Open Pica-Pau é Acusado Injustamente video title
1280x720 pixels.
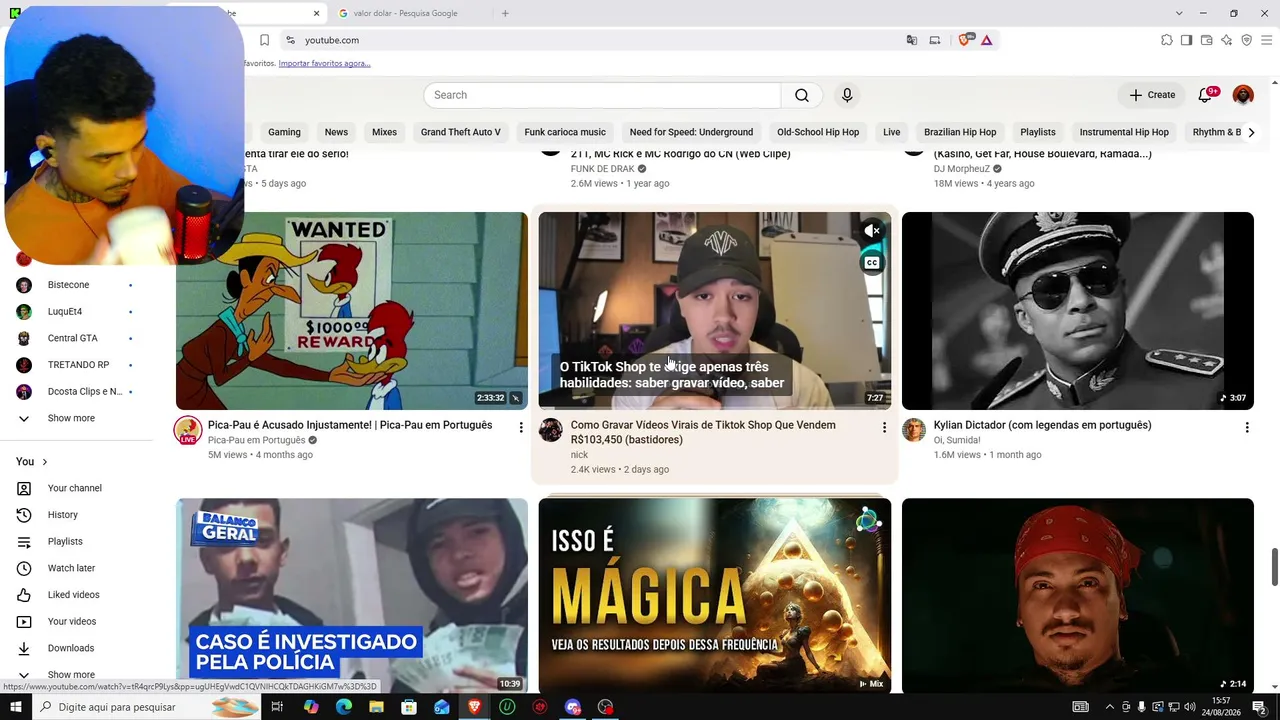(350, 425)
